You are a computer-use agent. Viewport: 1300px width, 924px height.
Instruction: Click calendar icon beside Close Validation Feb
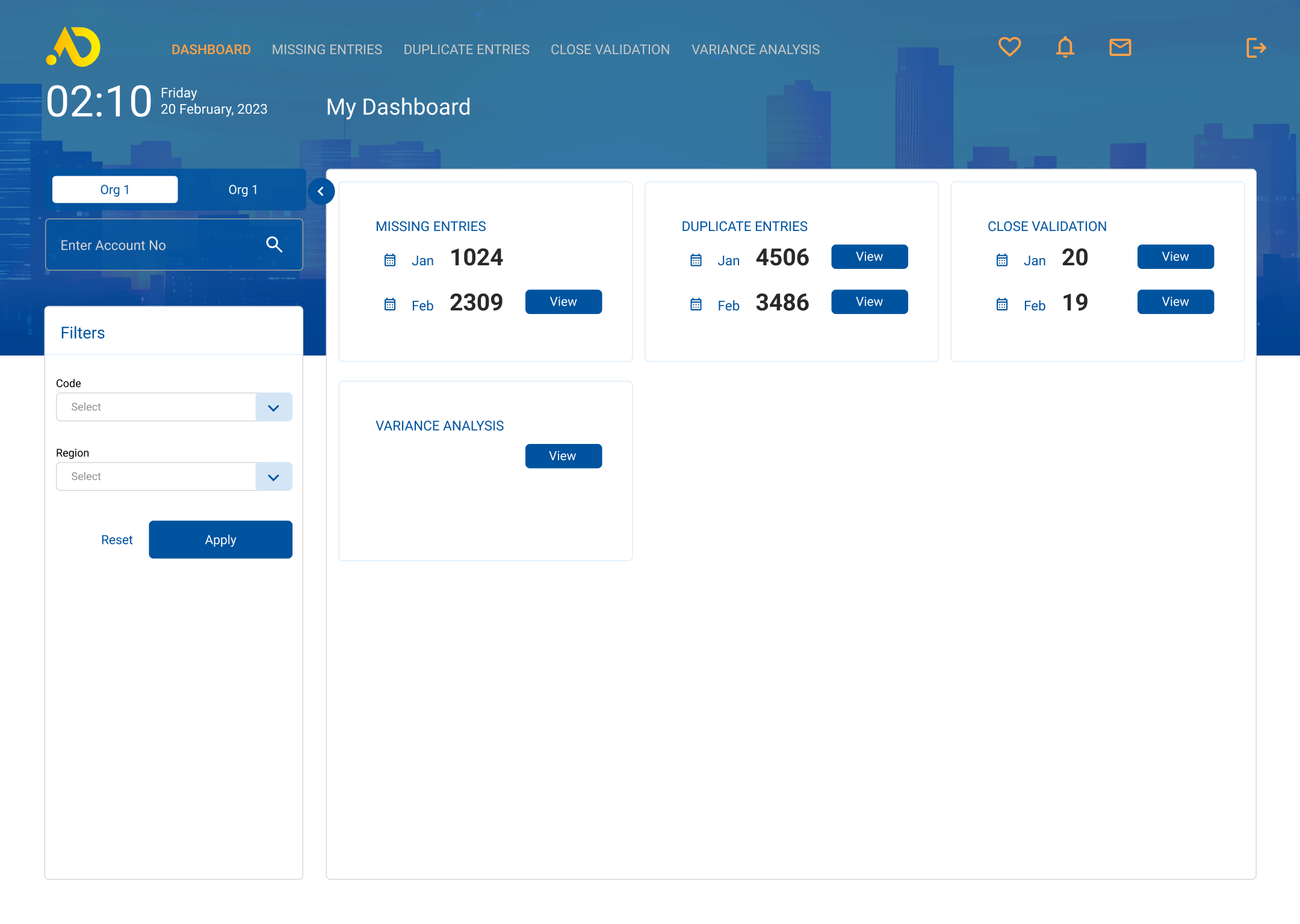[1002, 305]
